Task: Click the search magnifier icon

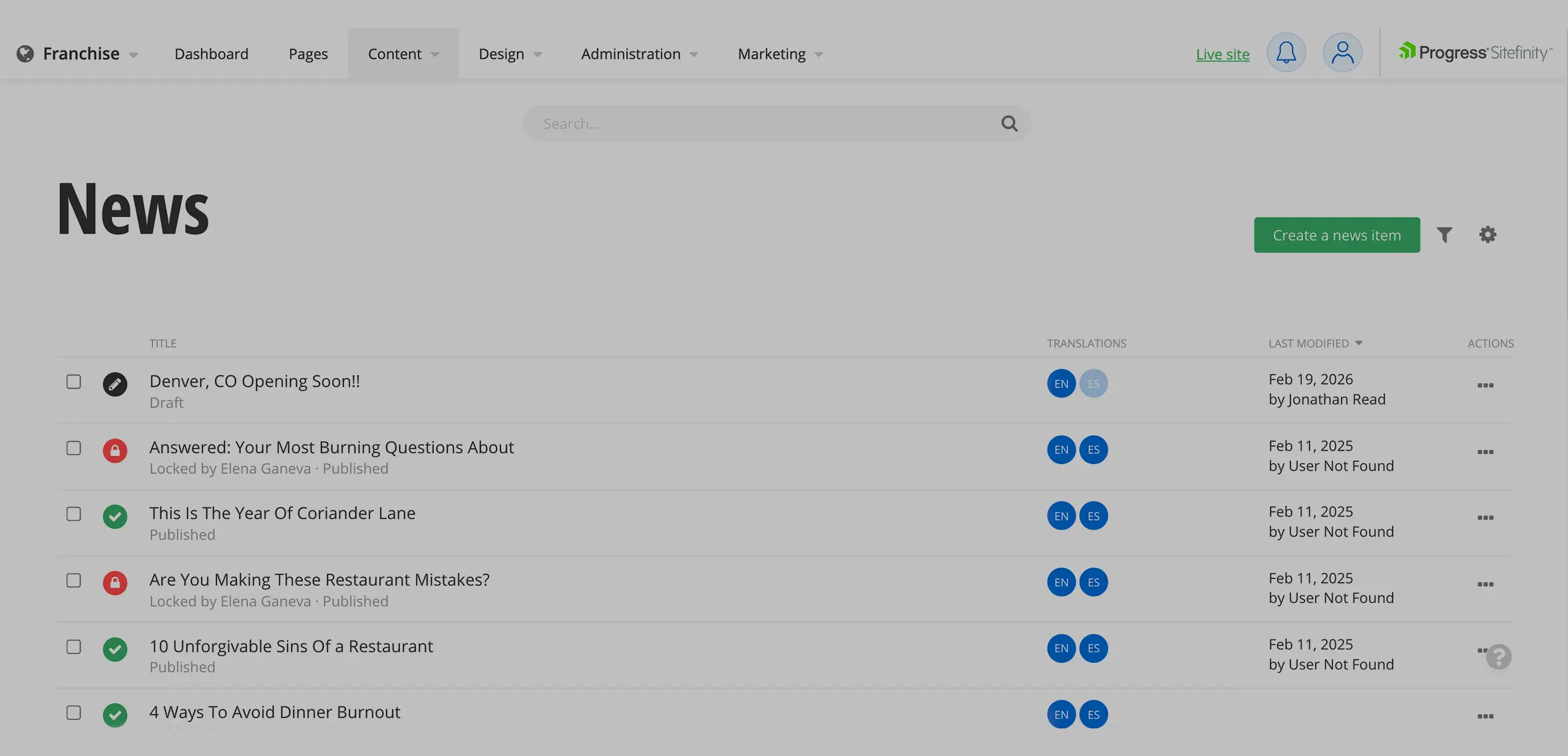Action: [x=1009, y=124]
